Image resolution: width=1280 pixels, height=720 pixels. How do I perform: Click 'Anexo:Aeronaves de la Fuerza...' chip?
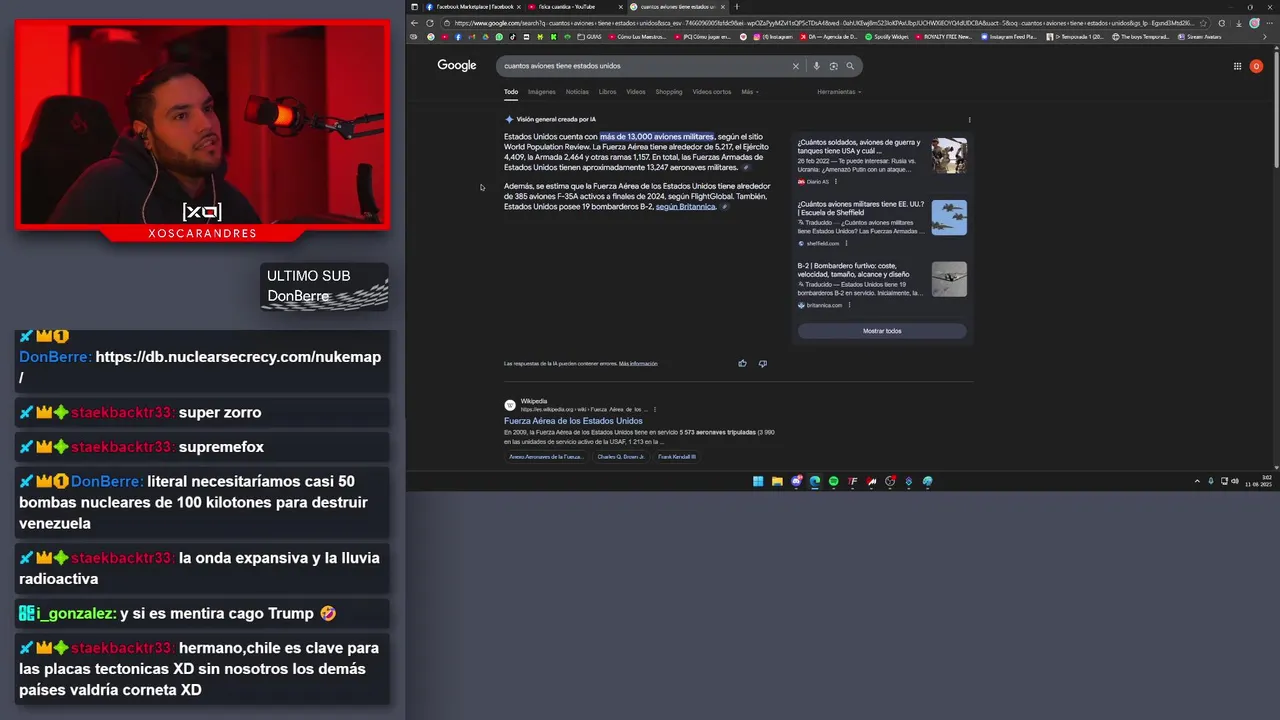pyautogui.click(x=546, y=457)
